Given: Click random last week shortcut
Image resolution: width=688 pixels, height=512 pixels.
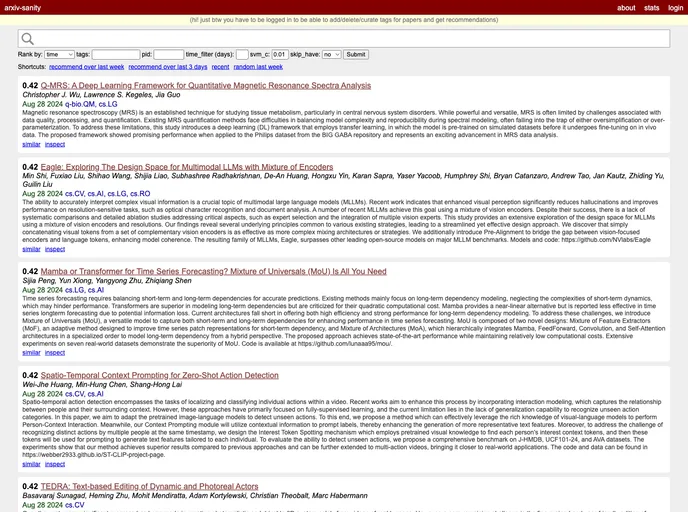Looking at the screenshot, I should point(258,67).
